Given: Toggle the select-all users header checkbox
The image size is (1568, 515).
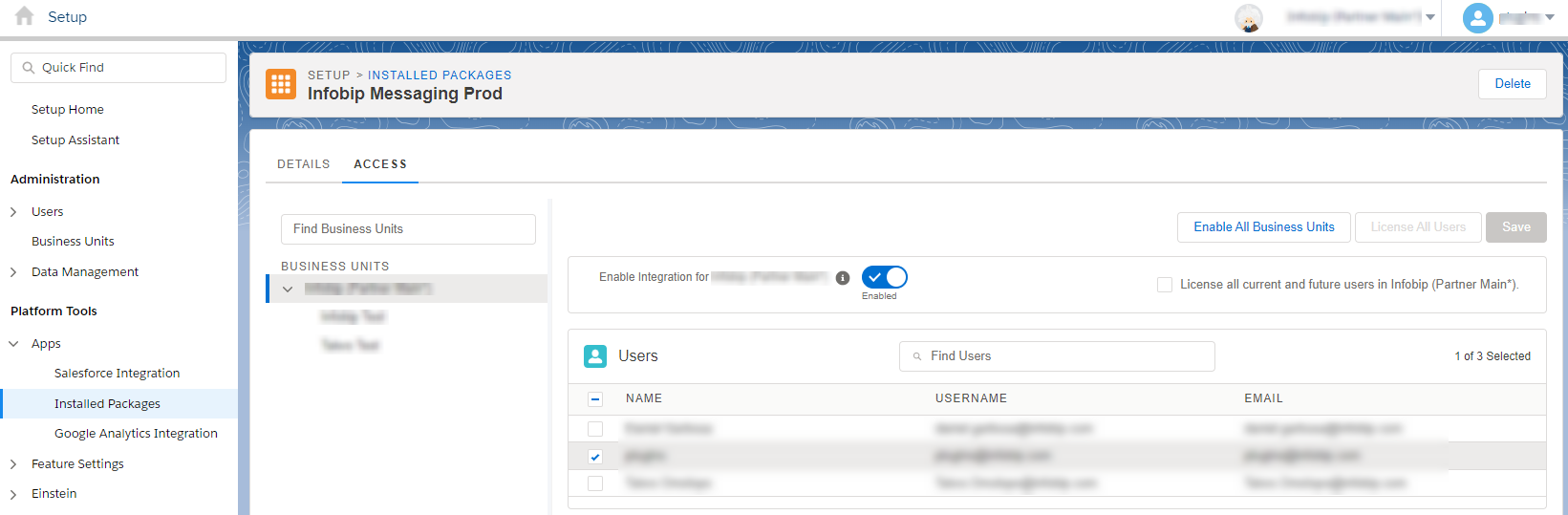Looking at the screenshot, I should (x=595, y=399).
